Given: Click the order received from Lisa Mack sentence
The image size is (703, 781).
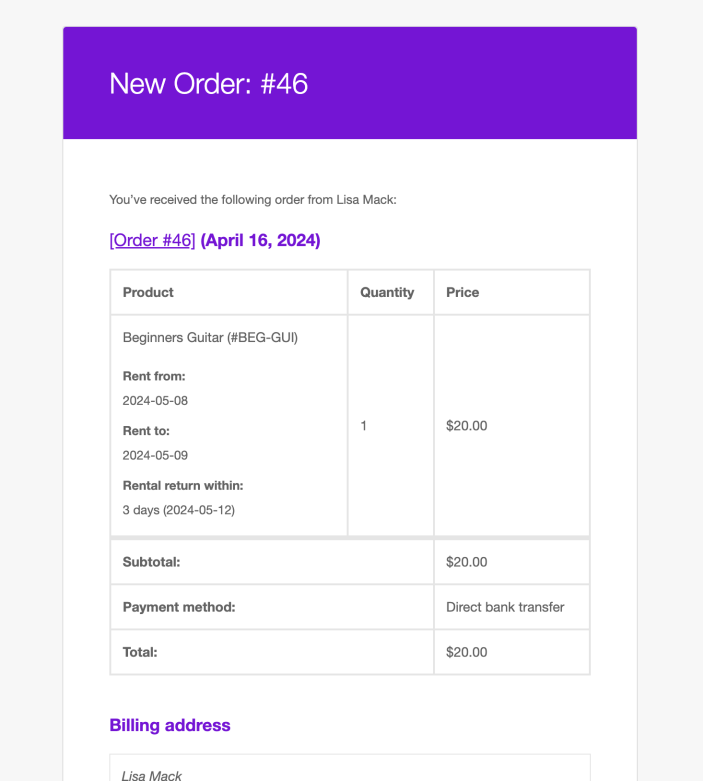Looking at the screenshot, I should point(253,200).
